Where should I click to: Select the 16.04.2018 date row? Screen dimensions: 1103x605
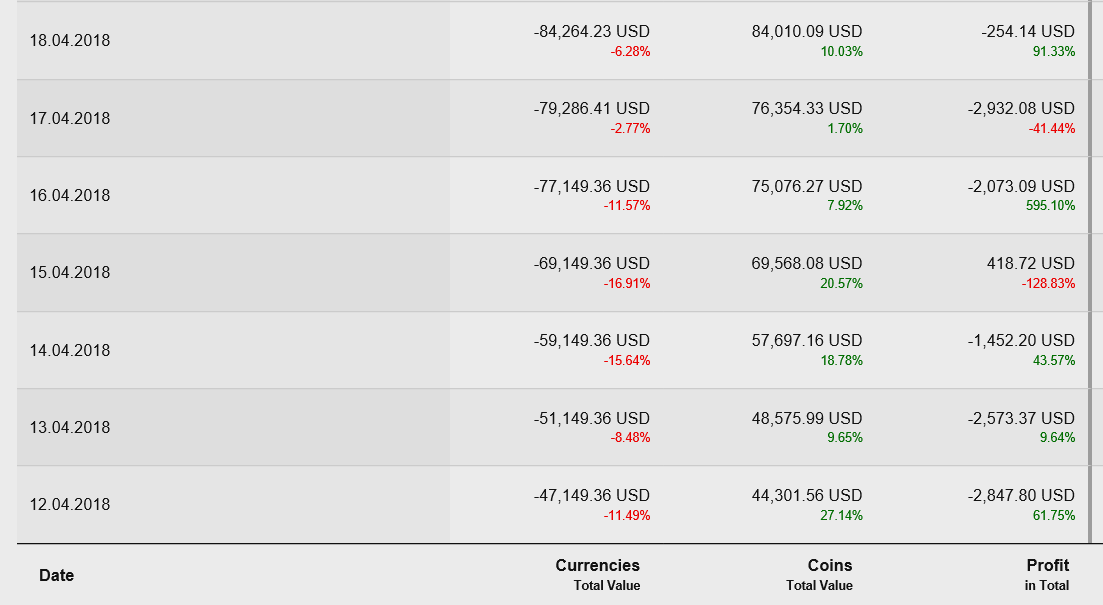pos(70,195)
